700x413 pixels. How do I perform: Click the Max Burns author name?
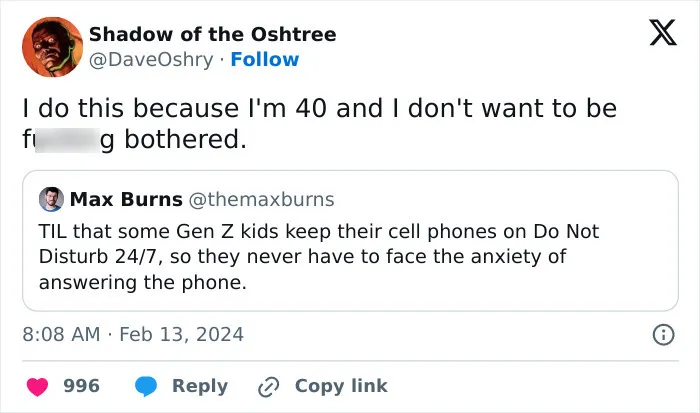(126, 199)
